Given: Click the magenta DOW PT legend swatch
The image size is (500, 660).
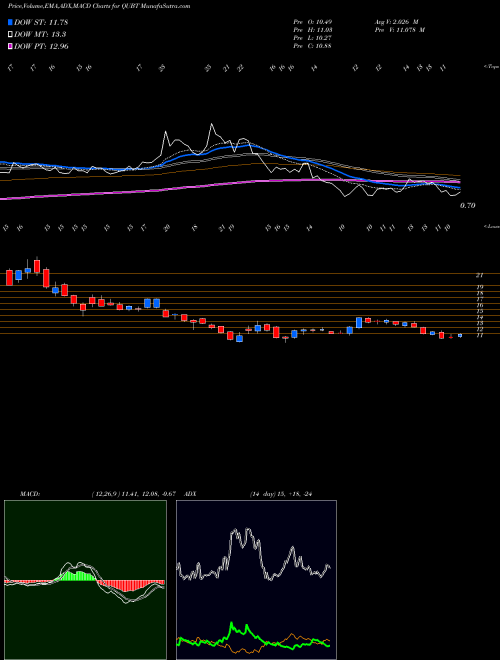Looking at the screenshot, I should tap(10, 46).
